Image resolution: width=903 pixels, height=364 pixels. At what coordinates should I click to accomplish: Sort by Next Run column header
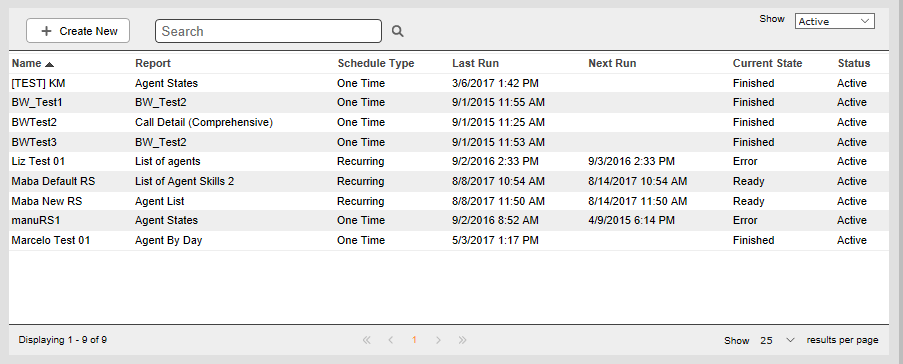[x=612, y=63]
